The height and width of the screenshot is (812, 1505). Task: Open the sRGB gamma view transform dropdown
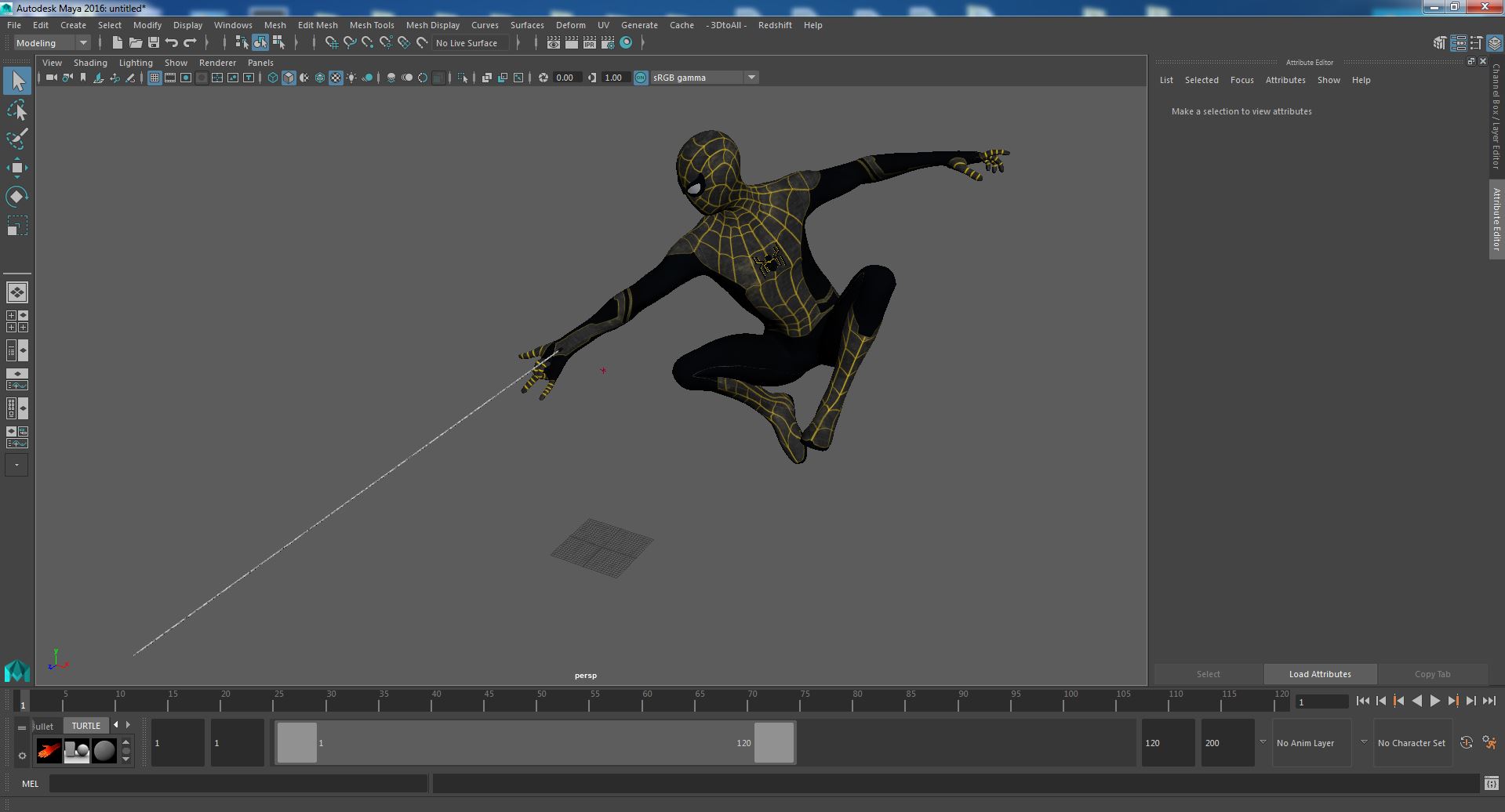point(704,78)
